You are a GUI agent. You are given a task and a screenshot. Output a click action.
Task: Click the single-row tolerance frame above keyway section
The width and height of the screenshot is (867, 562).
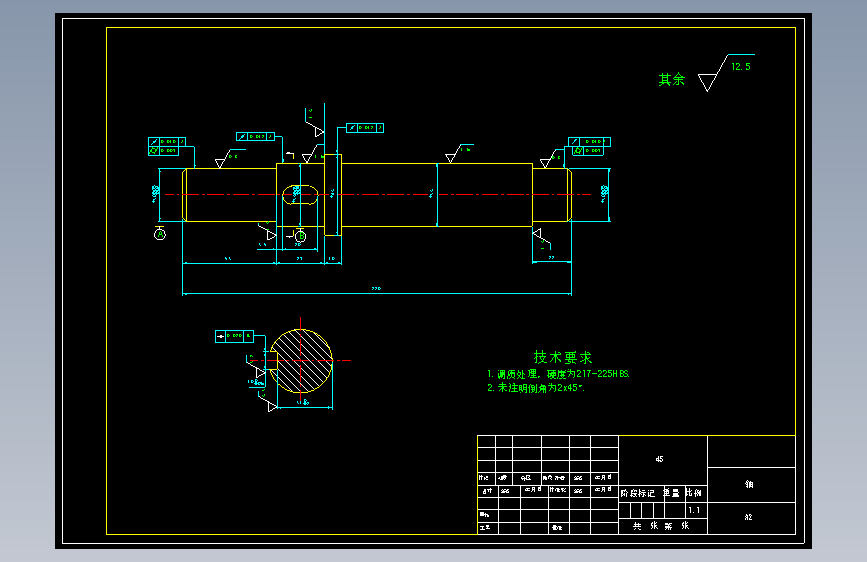point(255,136)
